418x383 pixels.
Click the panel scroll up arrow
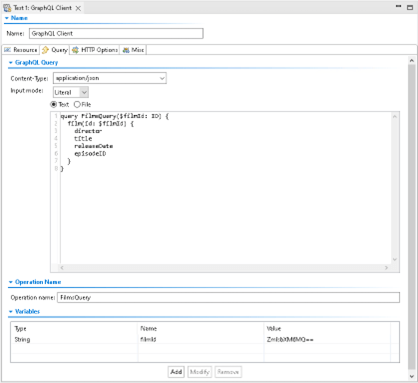(x=411, y=61)
